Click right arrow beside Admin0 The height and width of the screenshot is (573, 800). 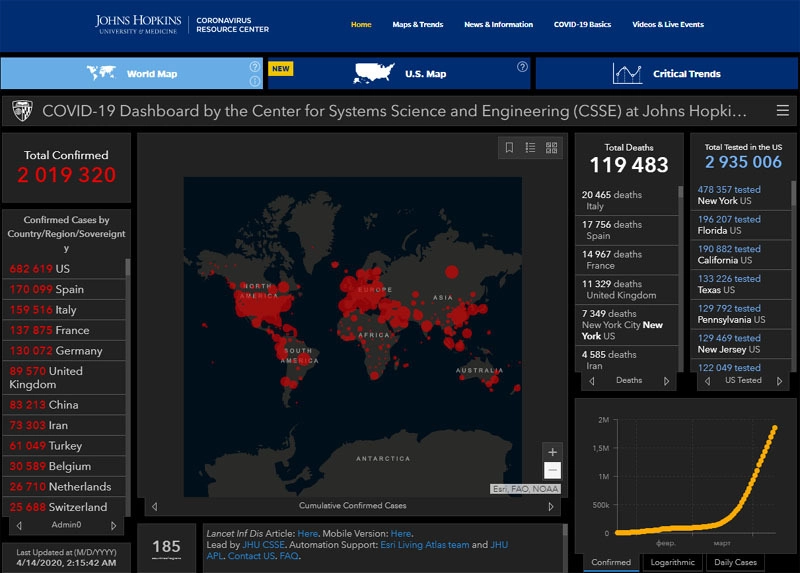[x=114, y=525]
